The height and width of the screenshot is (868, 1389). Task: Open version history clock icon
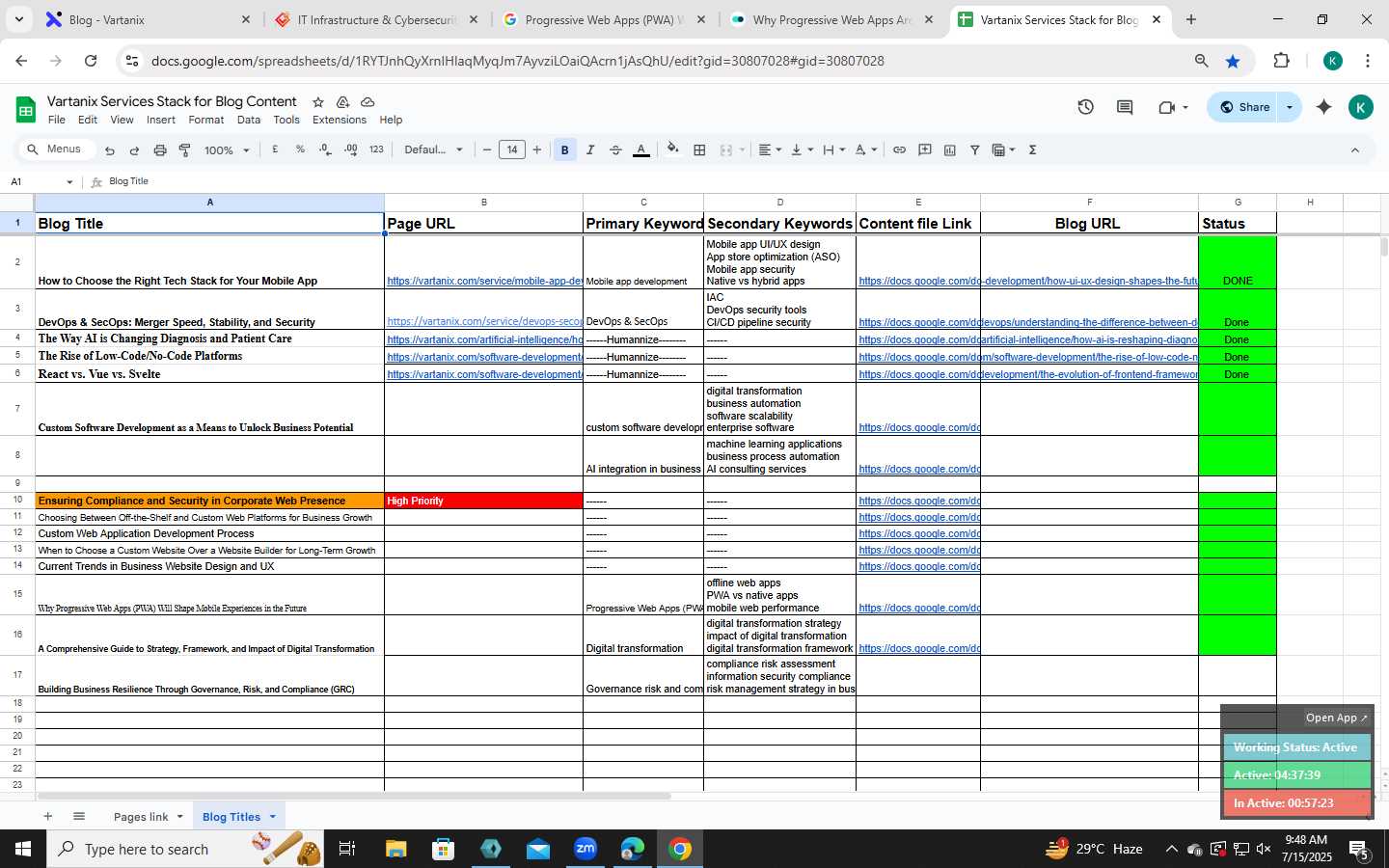(x=1085, y=107)
